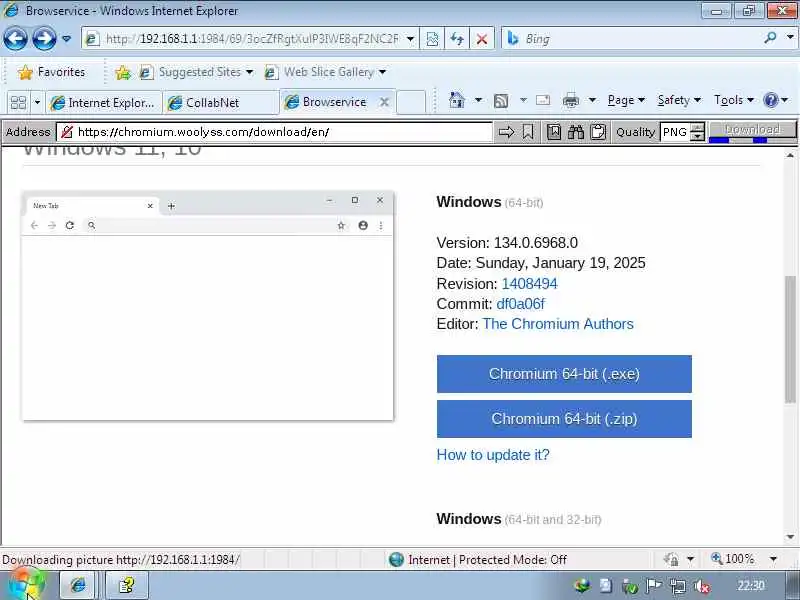
Task: Click the Print icon
Action: [x=571, y=101]
